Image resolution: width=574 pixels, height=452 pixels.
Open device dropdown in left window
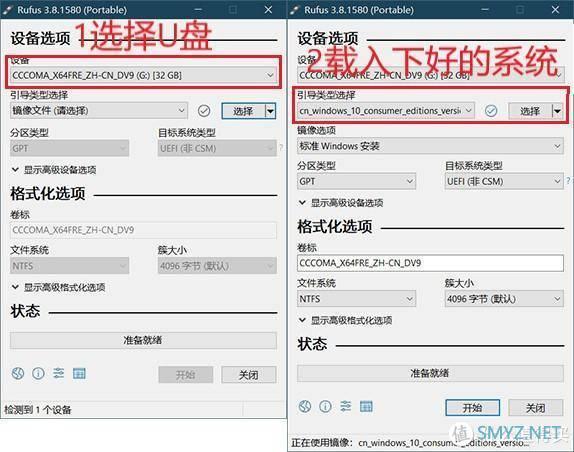tap(143, 75)
